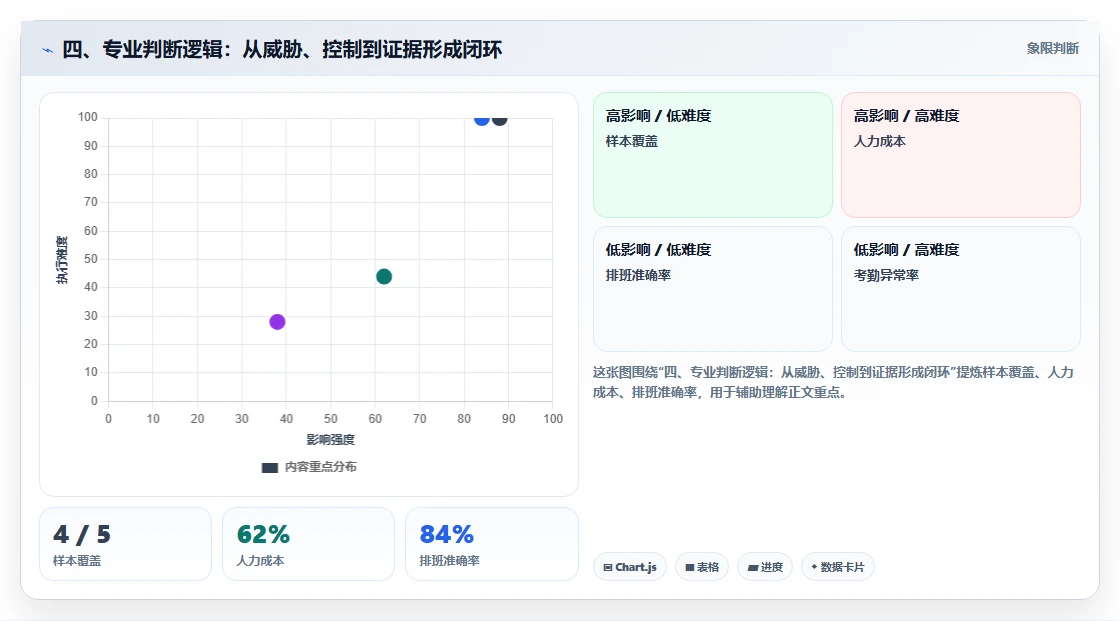Screen dimensions: 1120x621
Task: Open the 高影响 / 高难度 quadrant card
Action: click(x=961, y=154)
